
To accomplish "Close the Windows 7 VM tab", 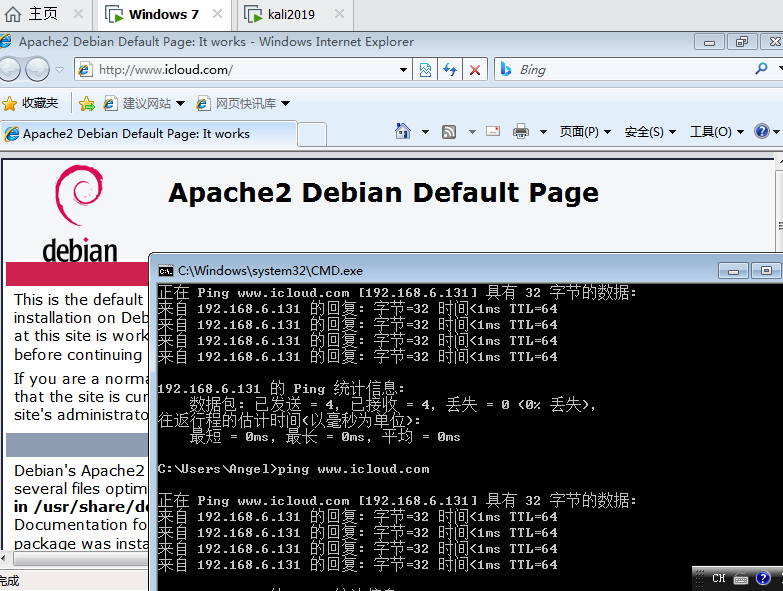I will point(218,14).
